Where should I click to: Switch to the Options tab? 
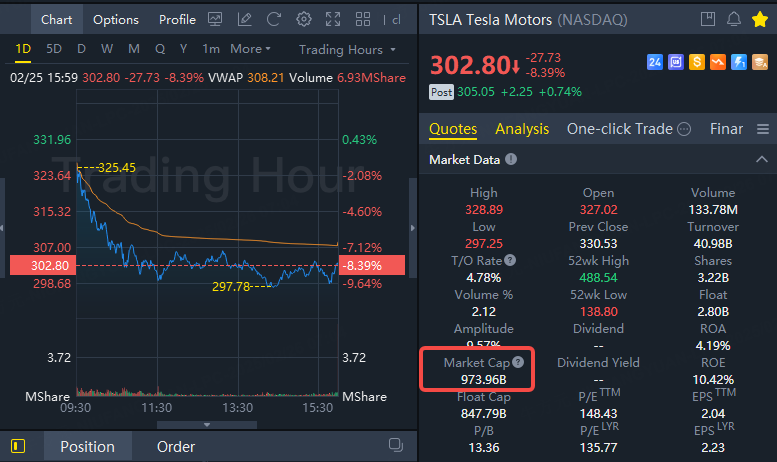[x=116, y=19]
